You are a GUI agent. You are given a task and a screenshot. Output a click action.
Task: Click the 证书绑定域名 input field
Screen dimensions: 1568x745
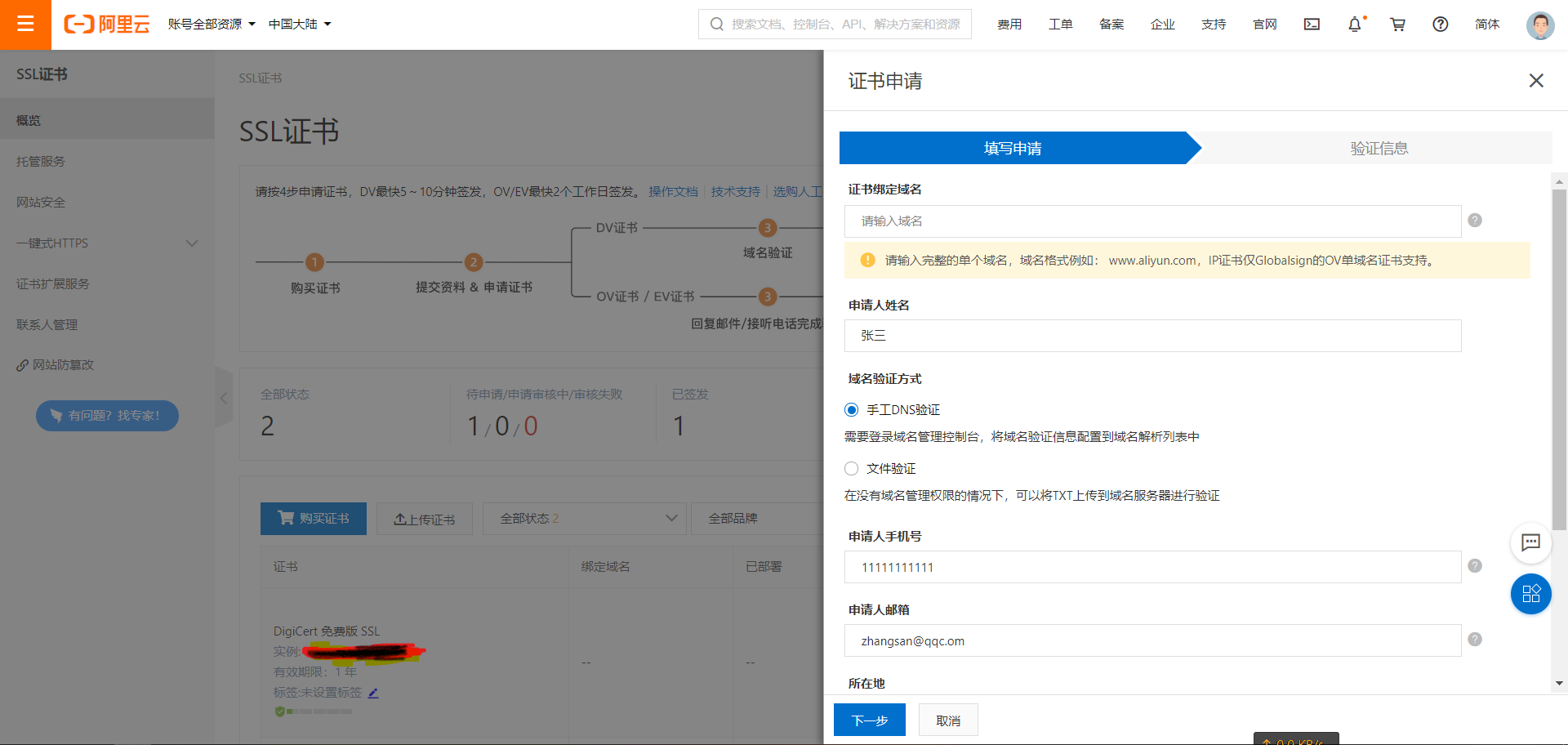coord(1152,221)
